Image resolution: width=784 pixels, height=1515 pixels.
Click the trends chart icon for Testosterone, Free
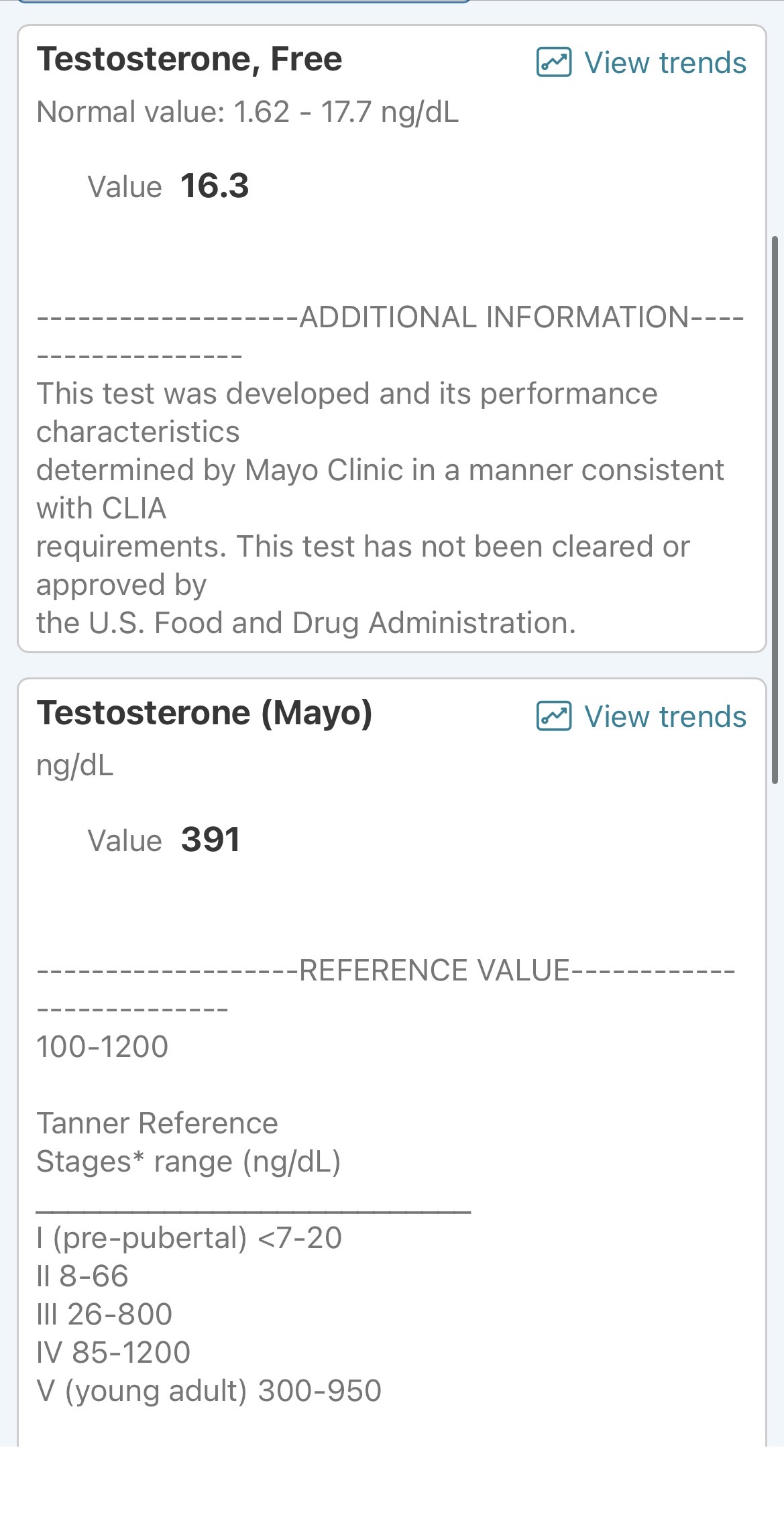[554, 62]
